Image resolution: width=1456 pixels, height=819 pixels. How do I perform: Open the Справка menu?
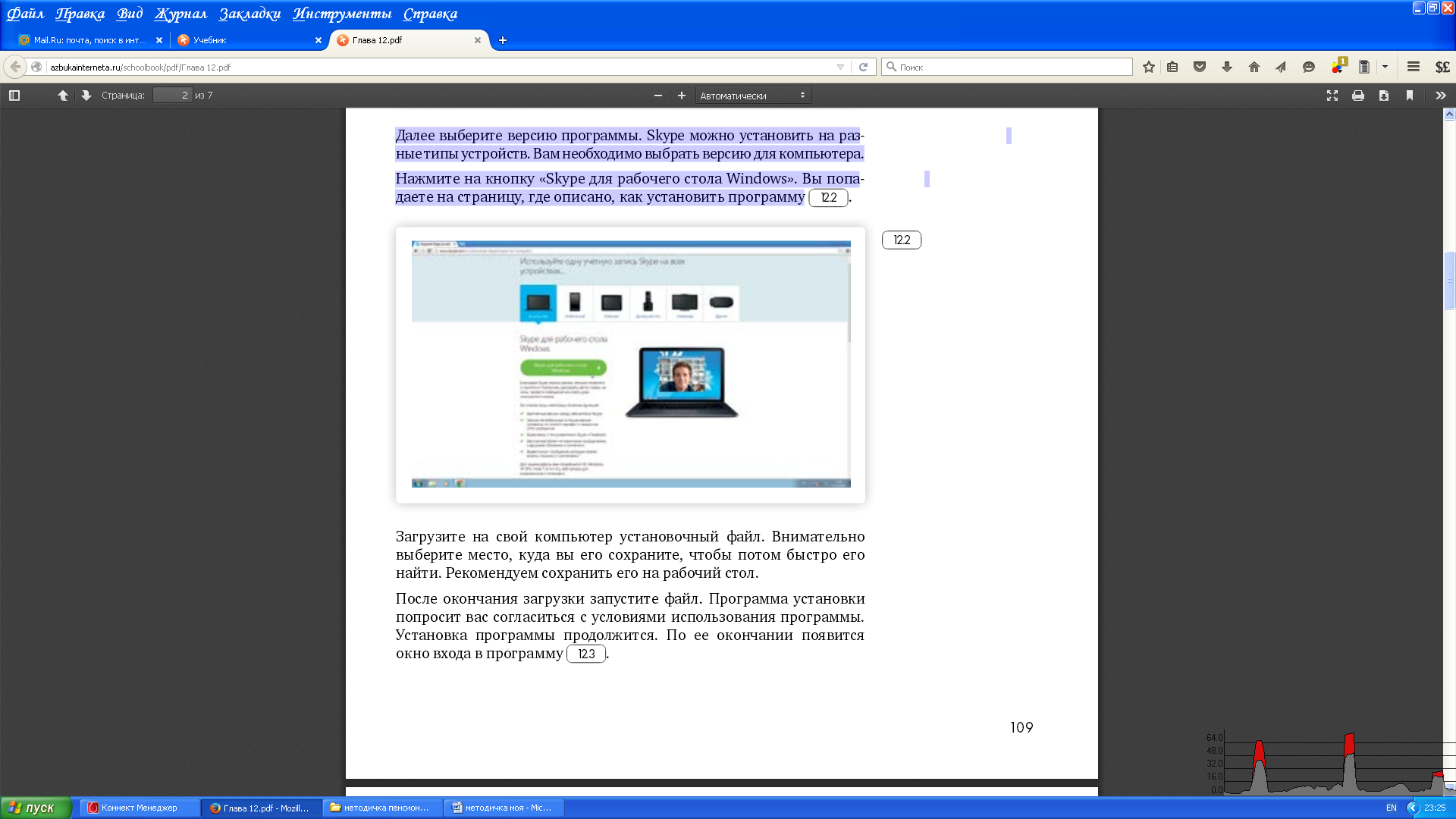point(430,14)
